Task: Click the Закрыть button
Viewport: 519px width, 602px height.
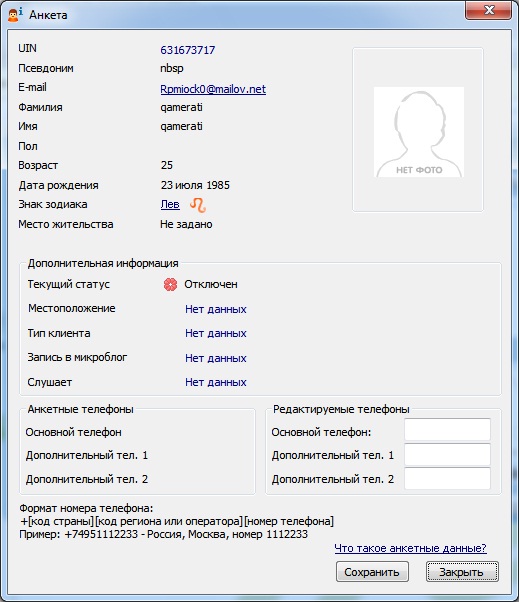Action: click(462, 572)
